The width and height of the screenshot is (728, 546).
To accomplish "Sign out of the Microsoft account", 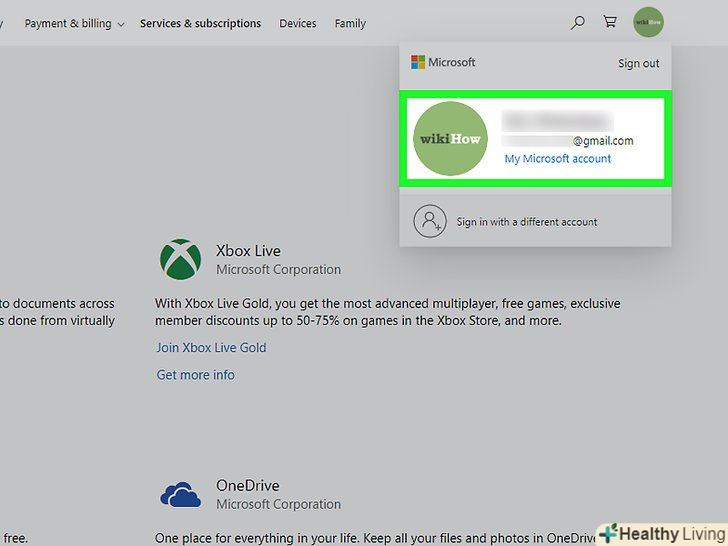I will [638, 63].
